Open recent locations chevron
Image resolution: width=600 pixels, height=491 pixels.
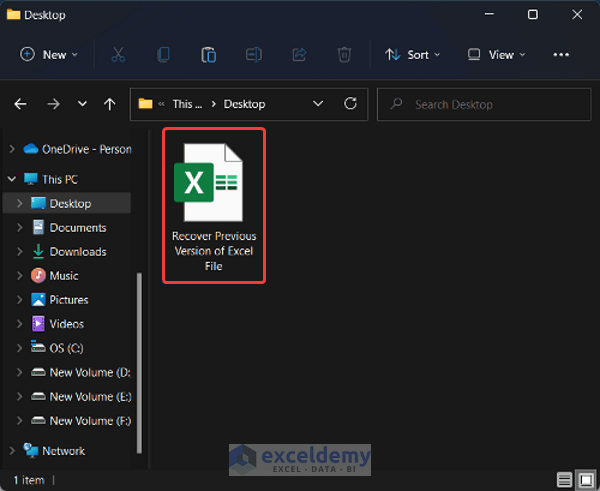tap(82, 103)
